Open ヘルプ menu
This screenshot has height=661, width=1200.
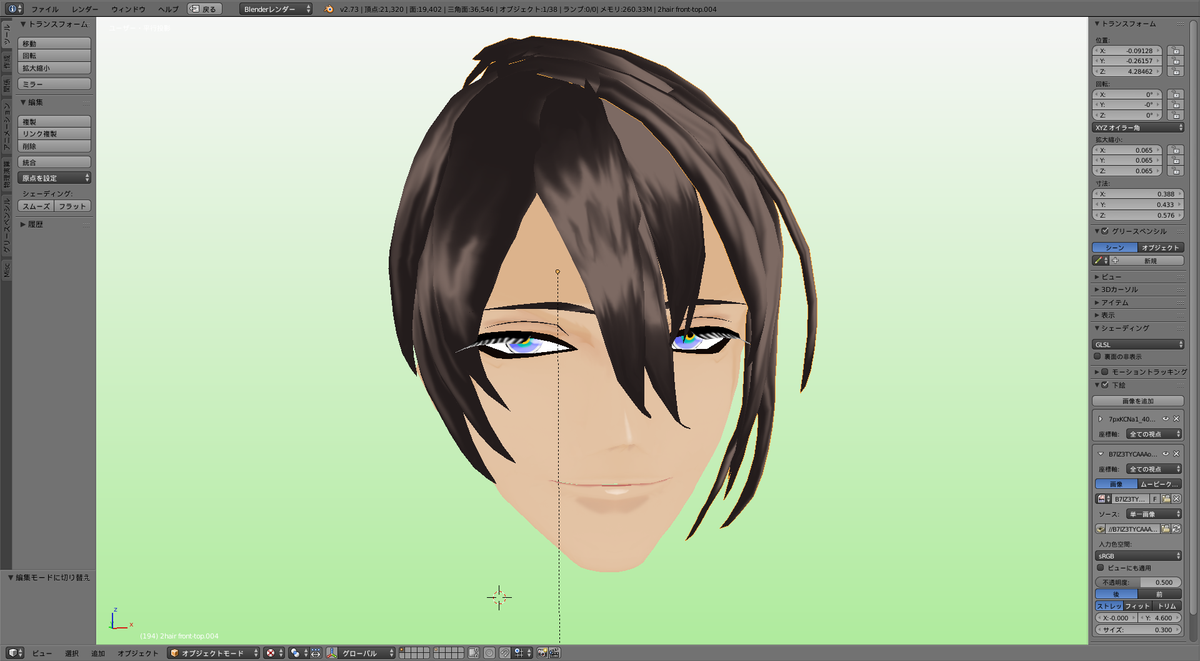(x=168, y=8)
